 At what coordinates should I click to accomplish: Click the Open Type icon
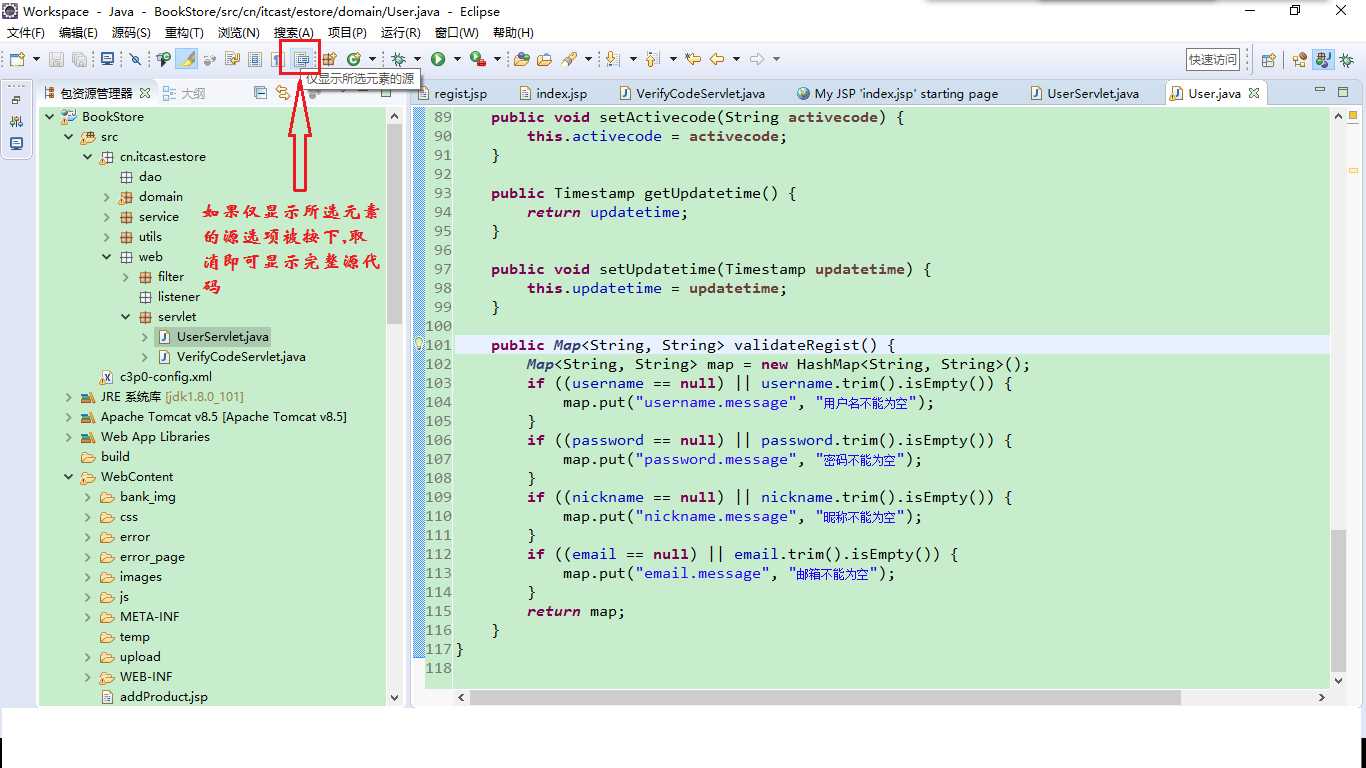tap(521, 59)
